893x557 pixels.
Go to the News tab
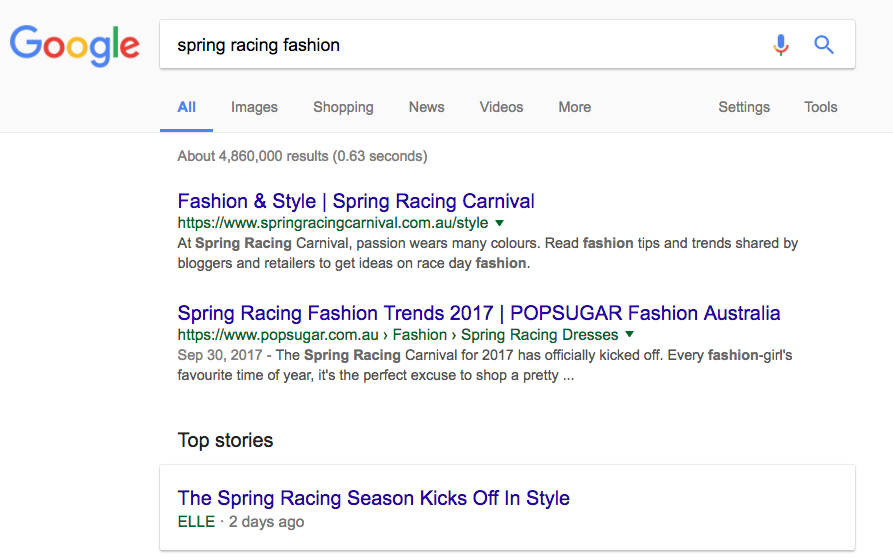pos(426,107)
